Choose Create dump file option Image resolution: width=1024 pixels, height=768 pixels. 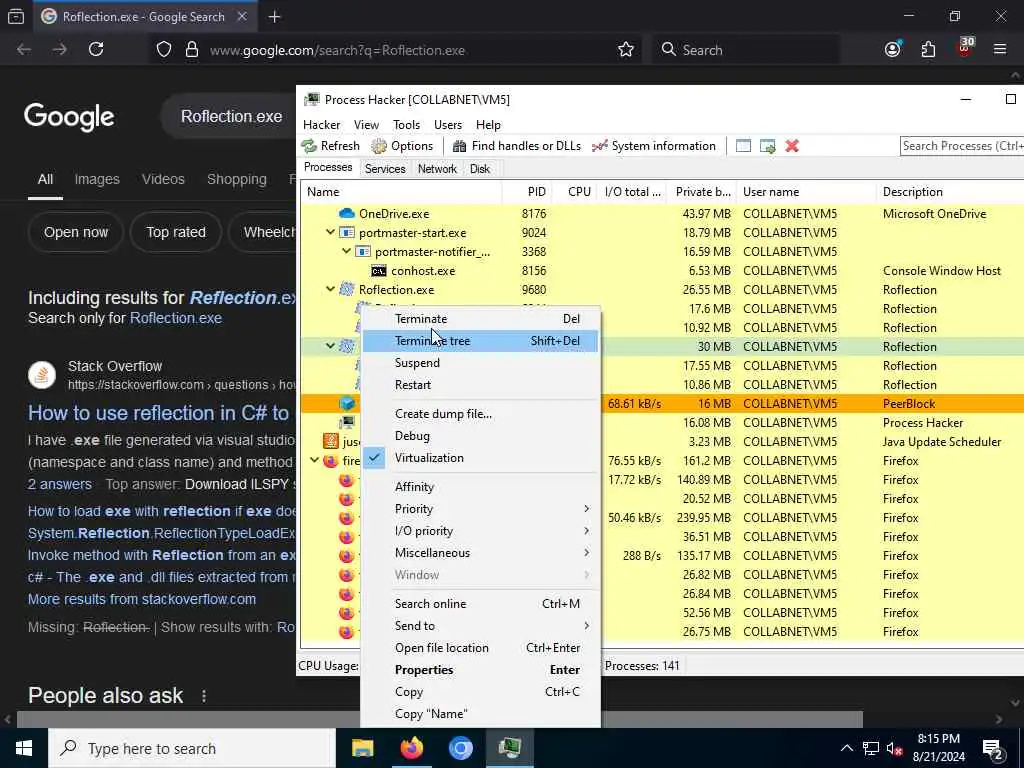(x=480, y=414)
